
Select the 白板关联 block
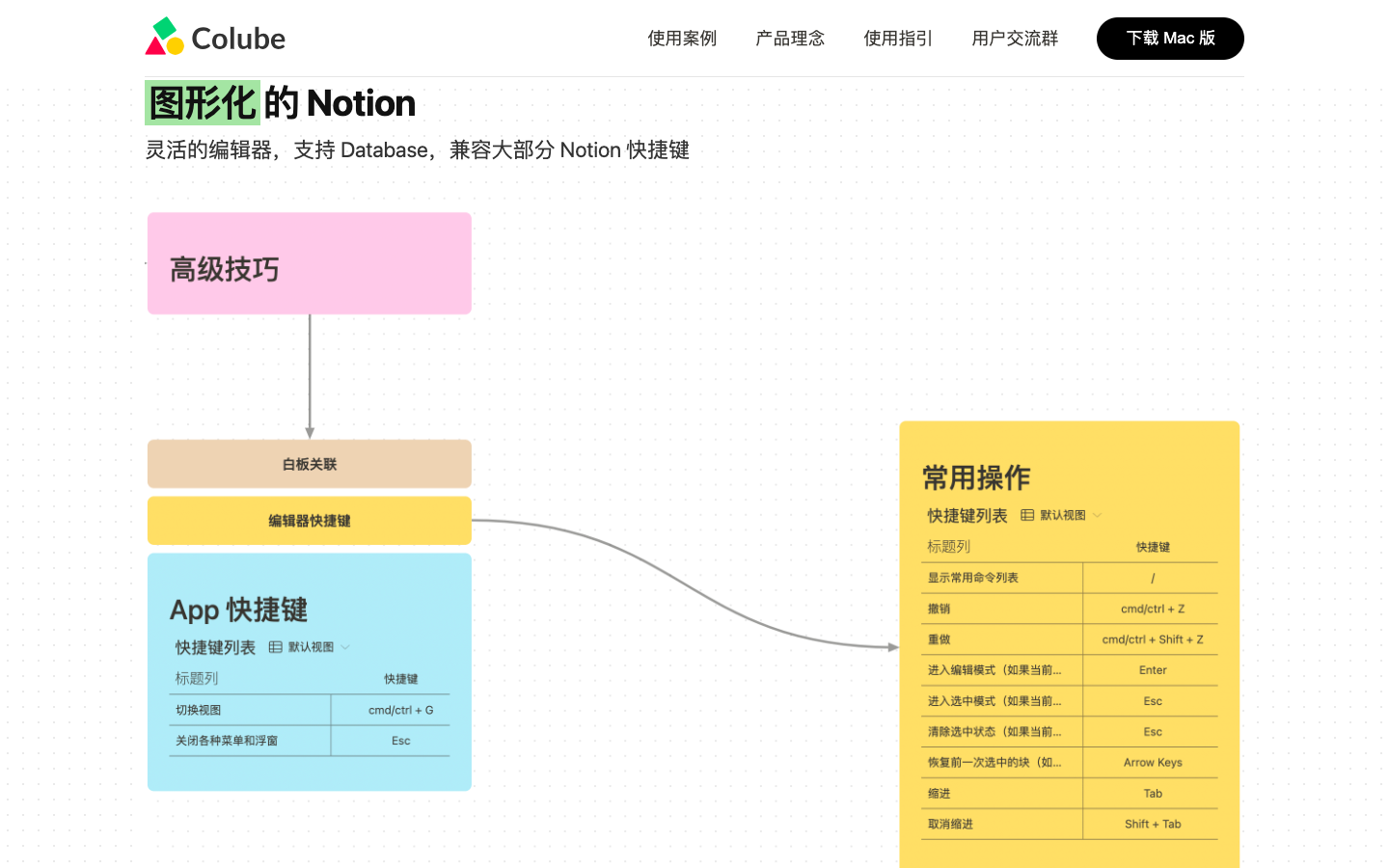click(x=310, y=464)
